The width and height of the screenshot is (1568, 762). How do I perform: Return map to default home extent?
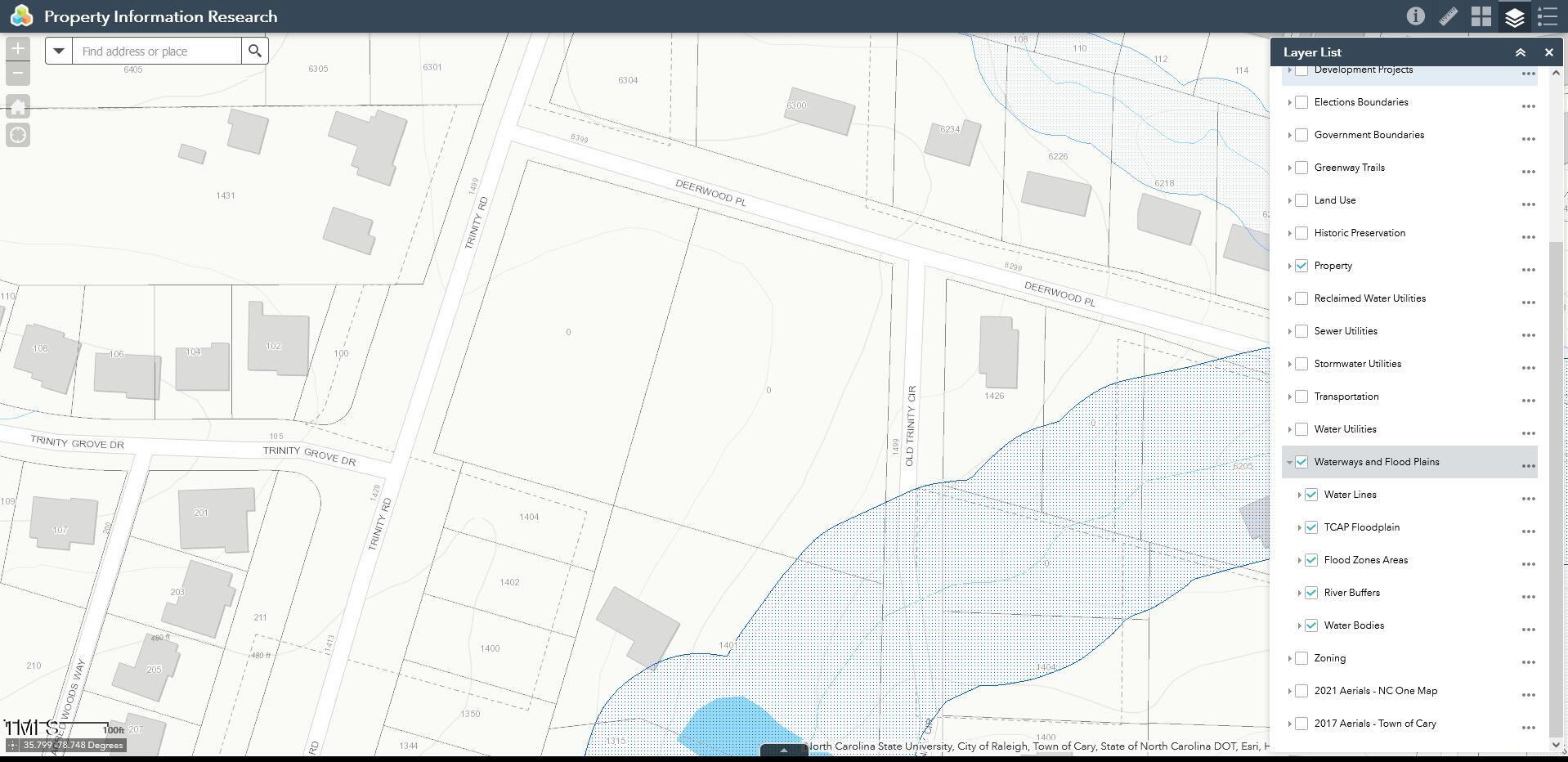coord(18,106)
